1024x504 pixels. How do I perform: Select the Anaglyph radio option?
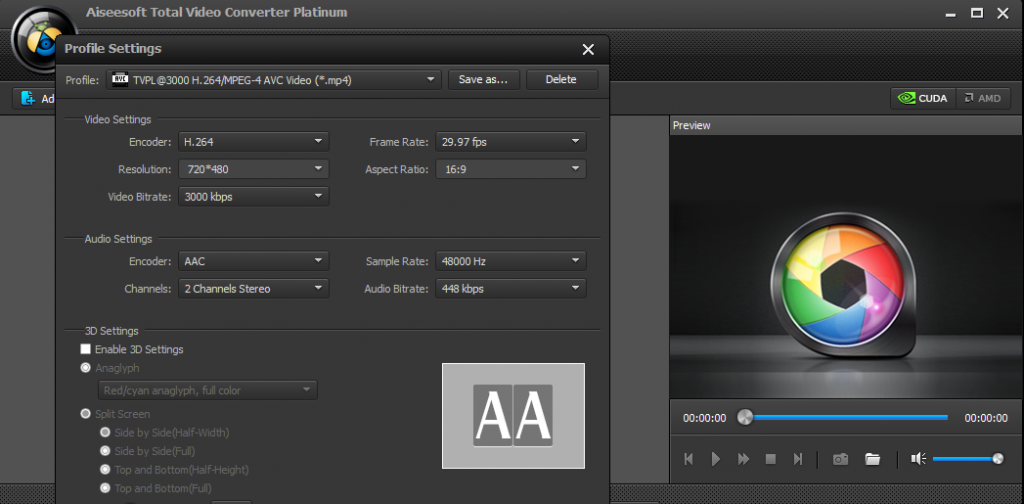tap(86, 368)
